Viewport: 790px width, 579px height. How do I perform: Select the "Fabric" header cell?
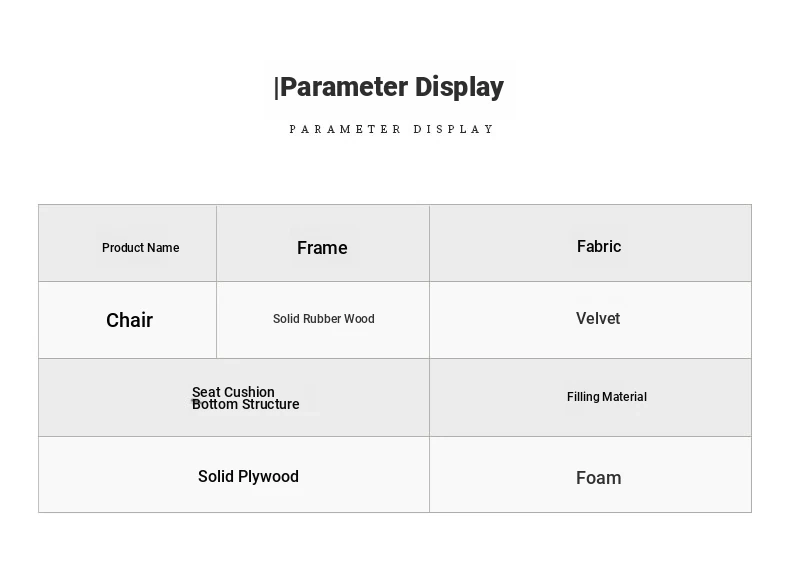click(599, 246)
